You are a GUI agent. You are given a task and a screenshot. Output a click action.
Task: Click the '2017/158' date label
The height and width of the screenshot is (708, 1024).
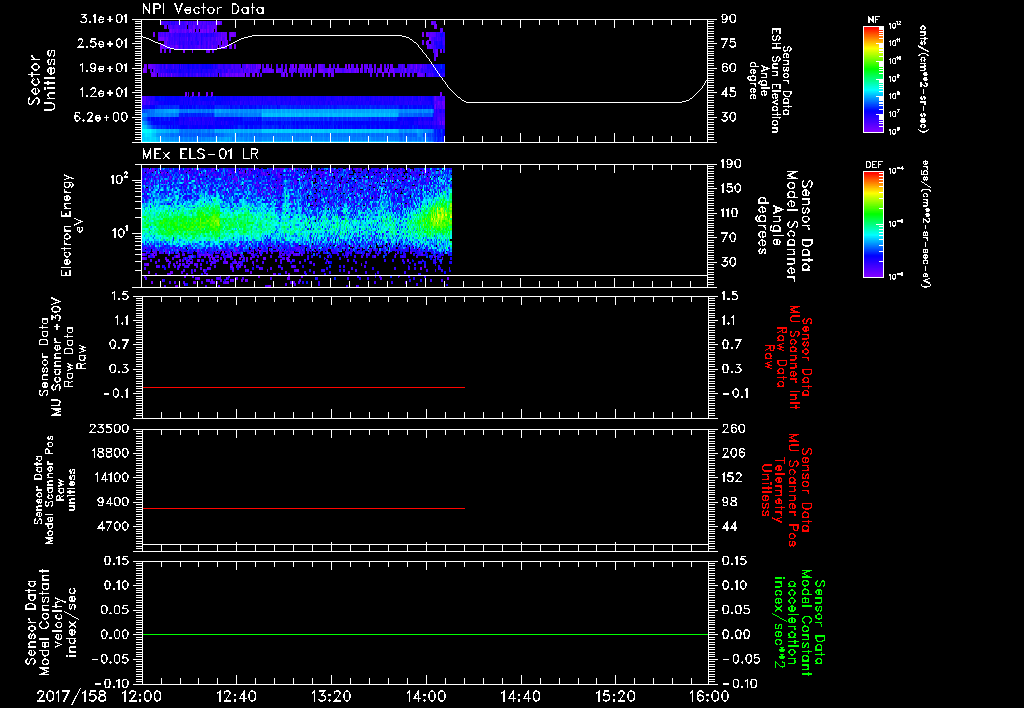tap(71, 696)
